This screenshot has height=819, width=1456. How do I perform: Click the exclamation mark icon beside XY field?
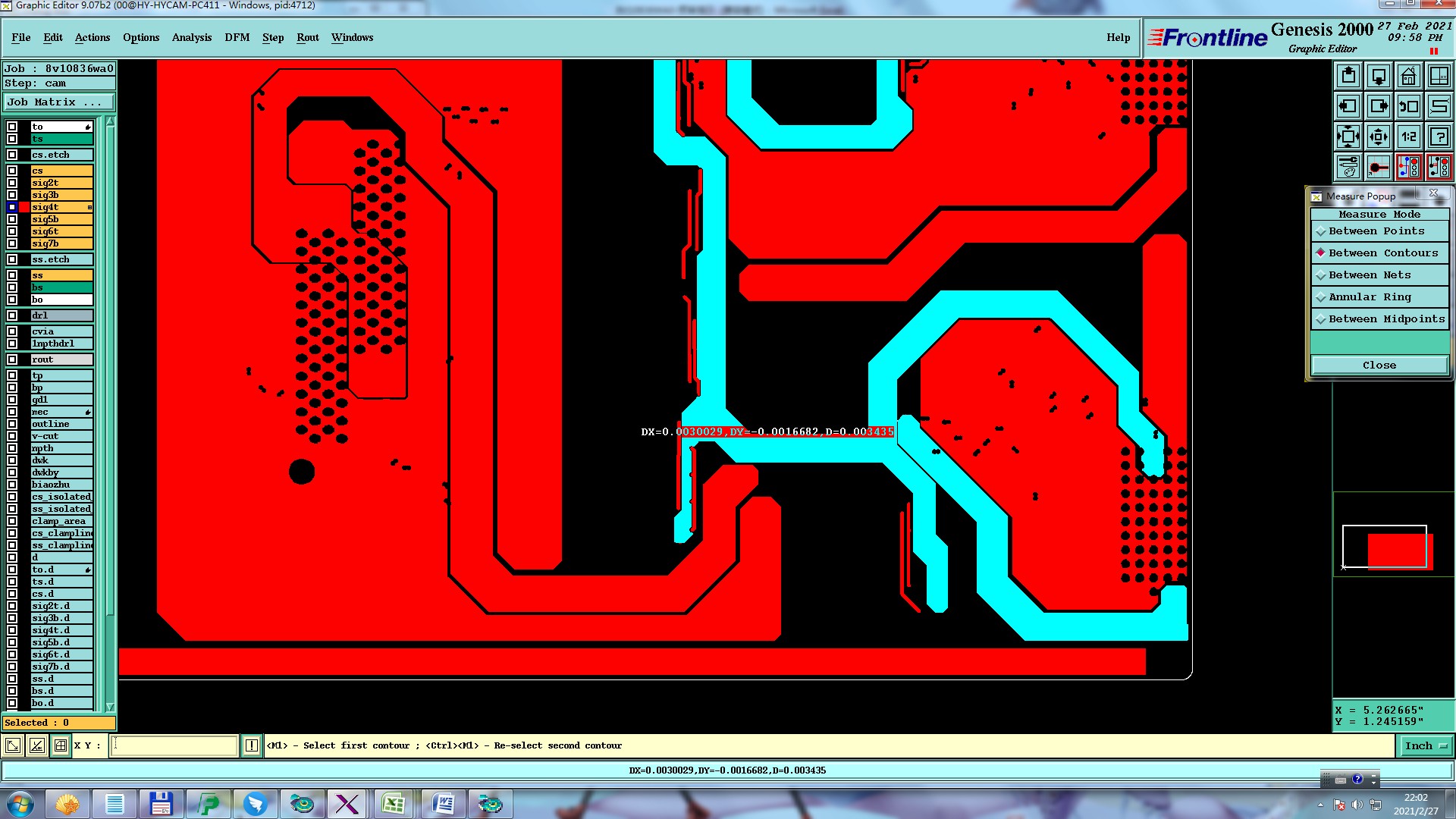(252, 745)
